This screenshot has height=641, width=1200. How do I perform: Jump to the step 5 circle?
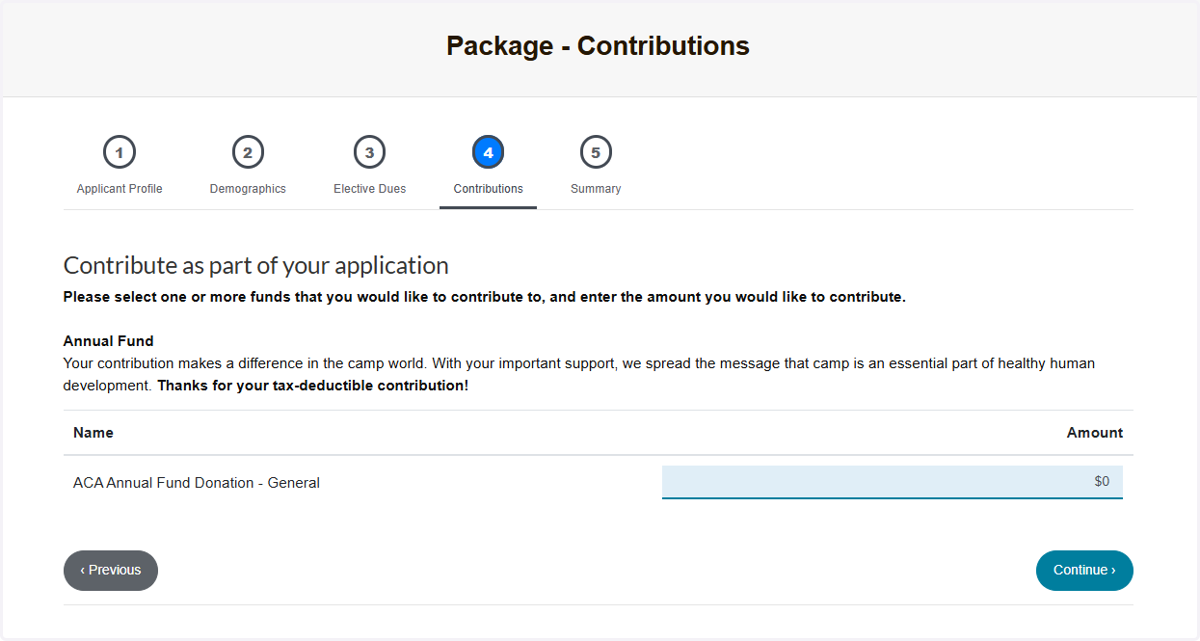(595, 153)
